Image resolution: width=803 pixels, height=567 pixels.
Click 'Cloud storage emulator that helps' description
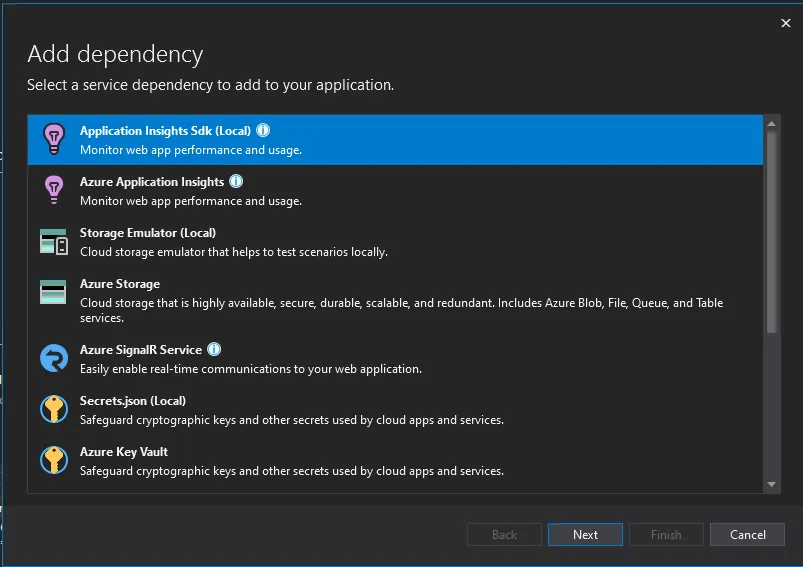point(234,252)
